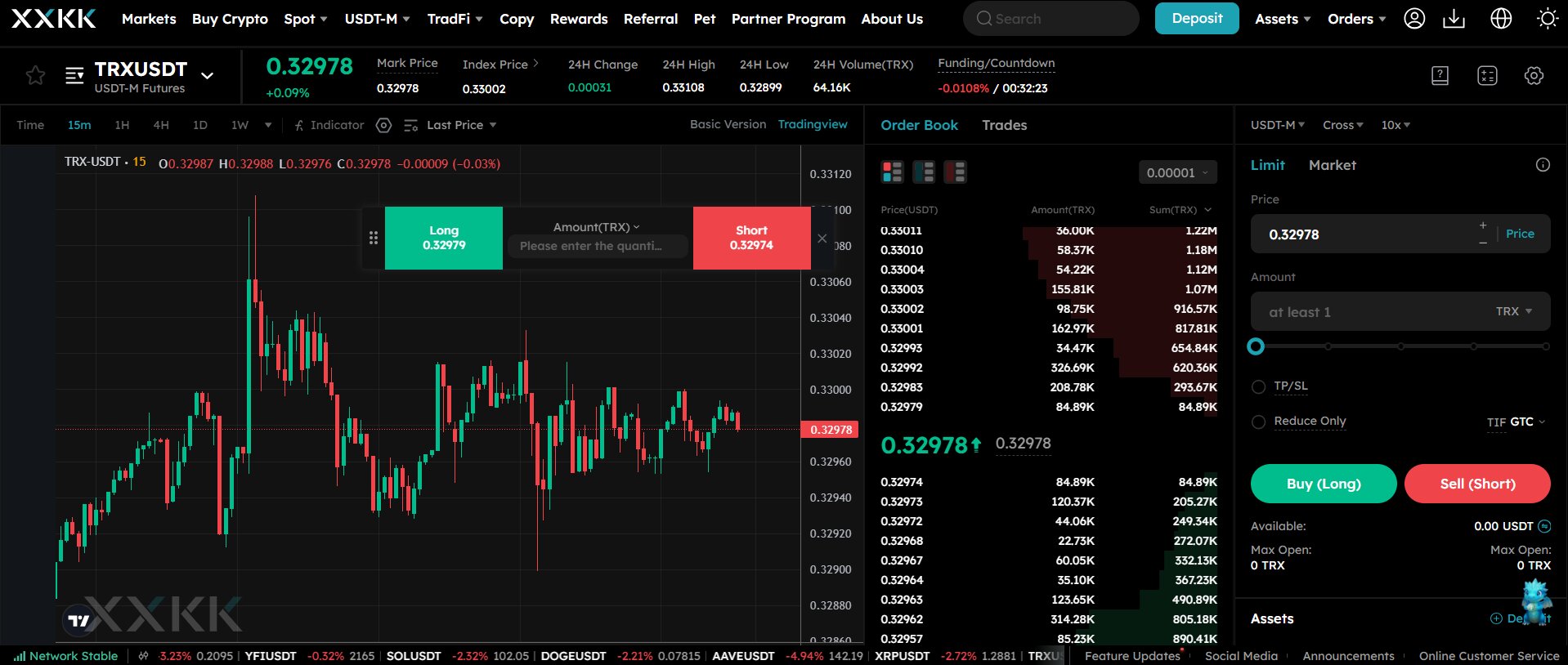Grab the quick order panel drag handle
The width and height of the screenshot is (1568, 665).
pyautogui.click(x=373, y=238)
